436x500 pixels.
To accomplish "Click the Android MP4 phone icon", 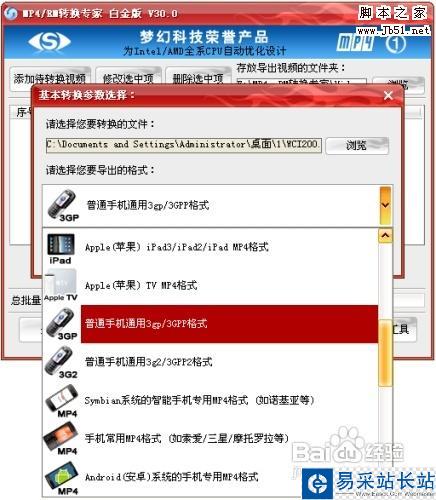I will (x=61, y=478).
